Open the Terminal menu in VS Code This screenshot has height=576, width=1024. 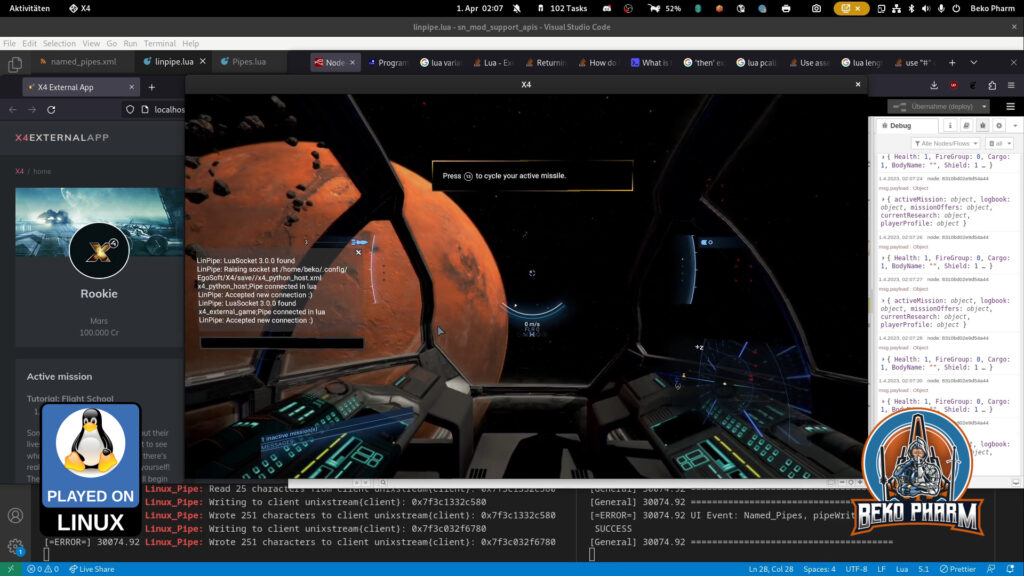coord(160,44)
